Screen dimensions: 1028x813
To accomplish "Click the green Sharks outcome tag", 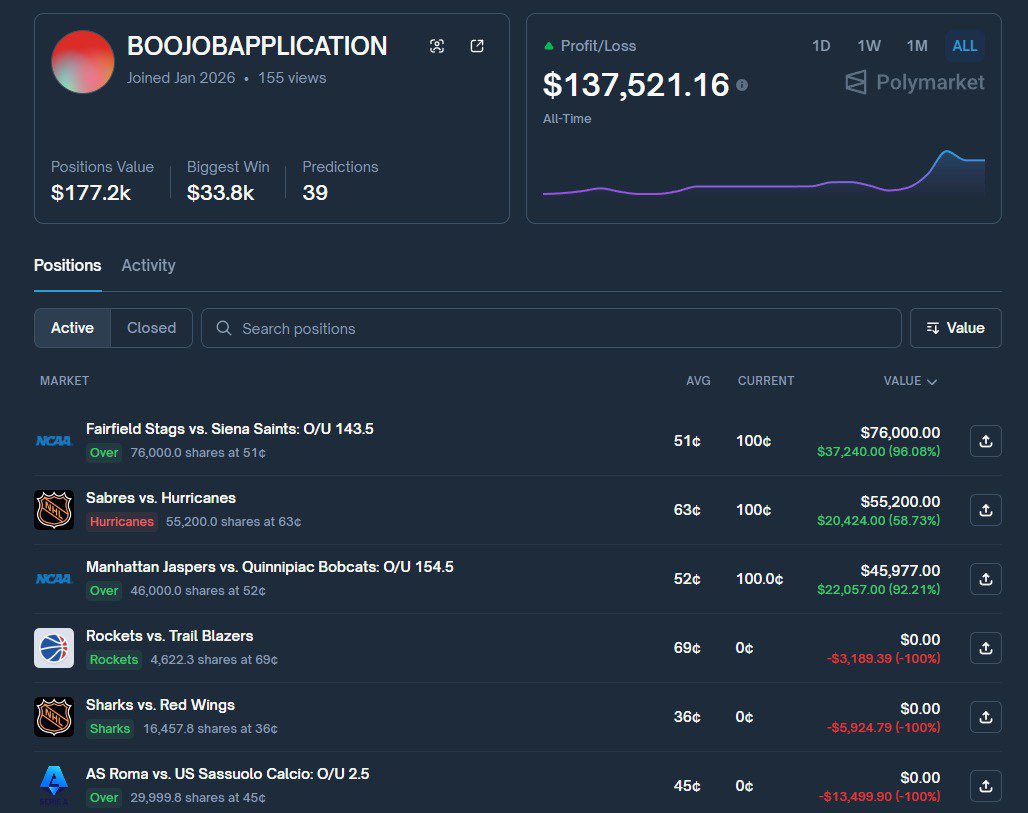I will click(x=110, y=728).
